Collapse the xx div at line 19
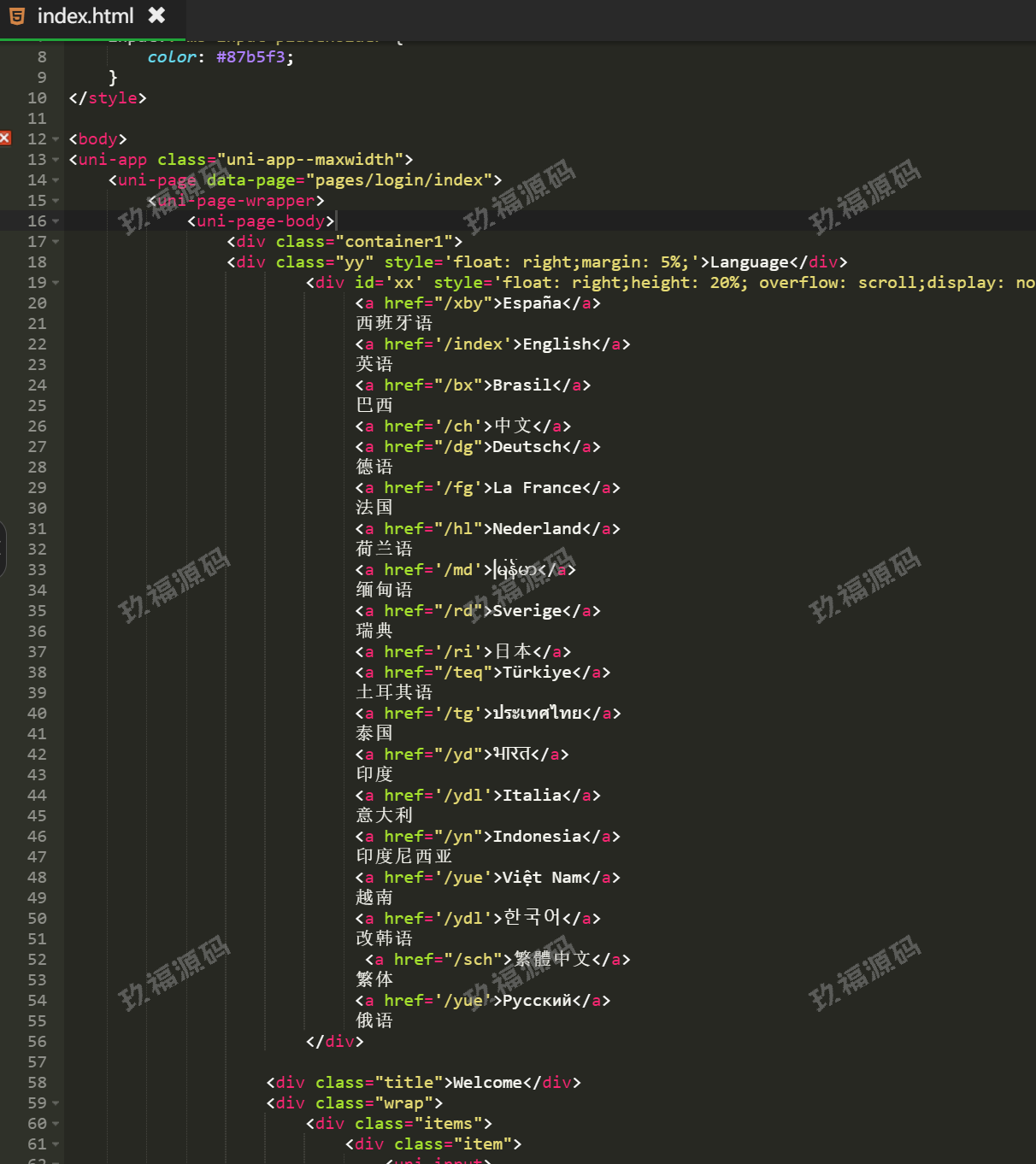This screenshot has height=1164, width=1036. coord(56,283)
